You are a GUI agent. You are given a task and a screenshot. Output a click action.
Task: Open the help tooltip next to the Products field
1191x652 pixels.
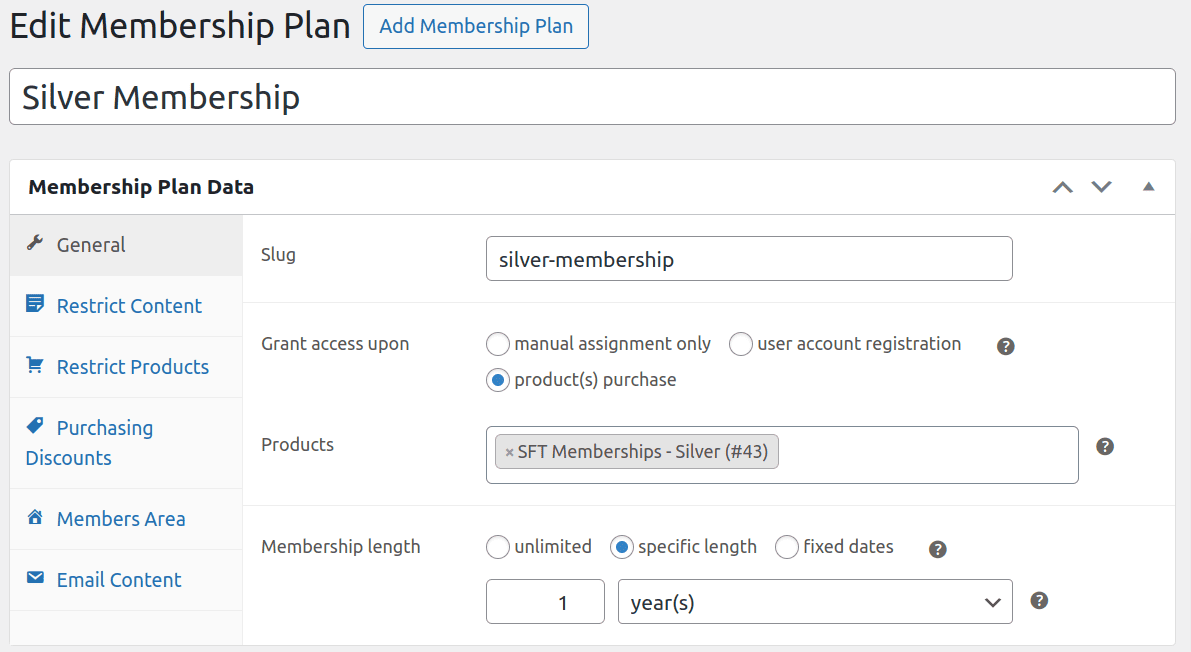point(1104,446)
